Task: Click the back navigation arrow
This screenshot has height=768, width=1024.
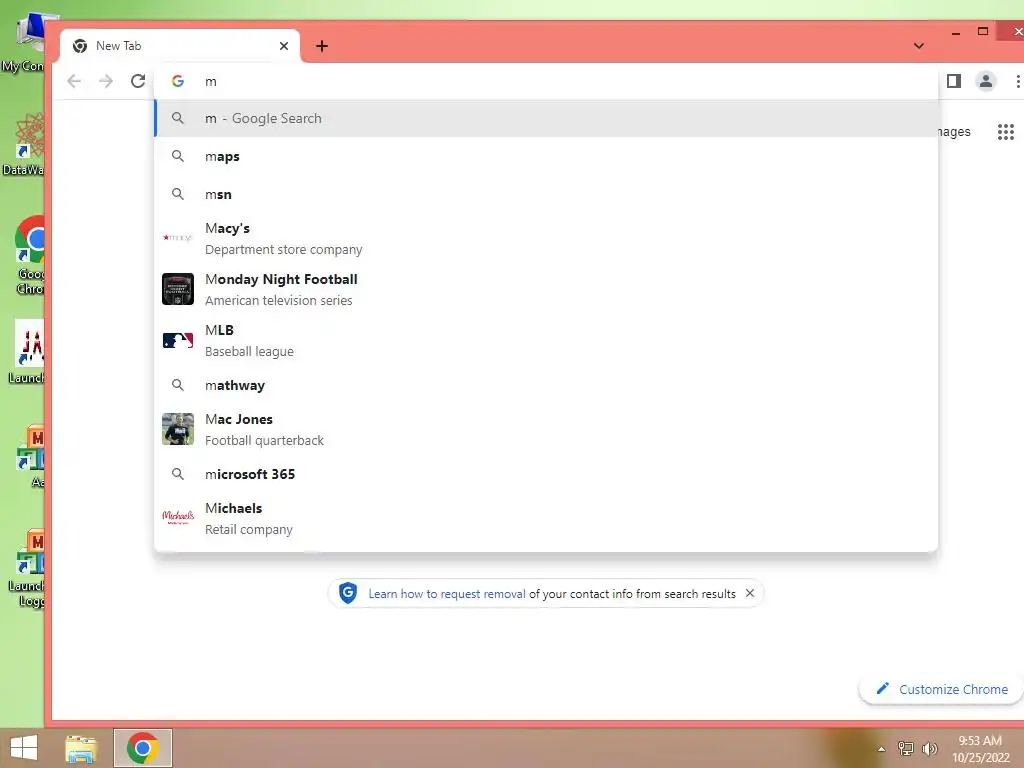Action: pyautogui.click(x=74, y=81)
